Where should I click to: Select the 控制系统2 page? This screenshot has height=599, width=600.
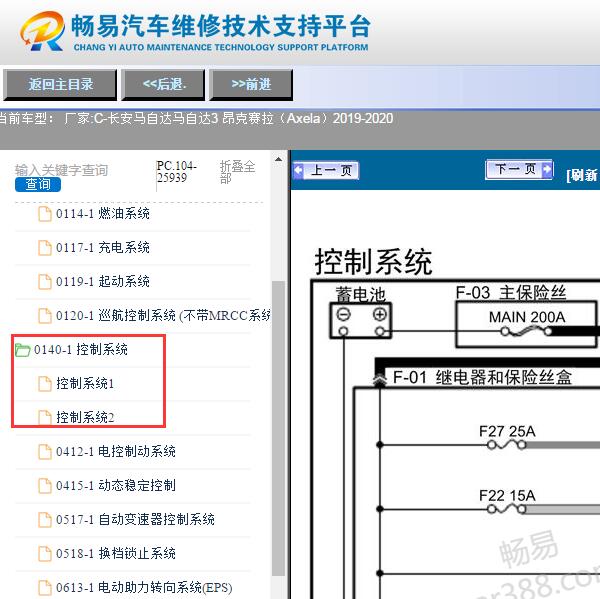85,418
